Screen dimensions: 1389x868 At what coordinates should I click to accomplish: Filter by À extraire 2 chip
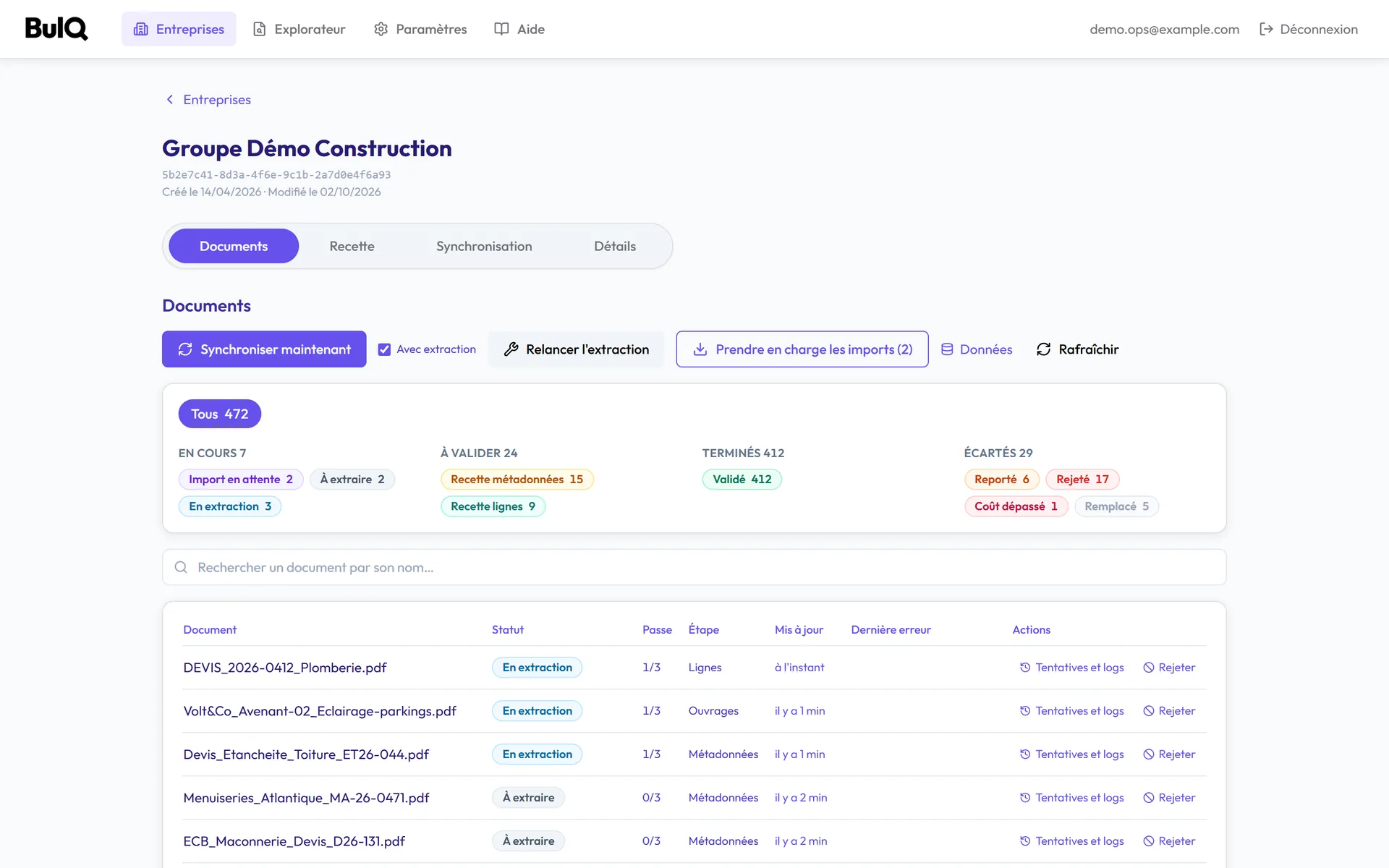pyautogui.click(x=352, y=480)
